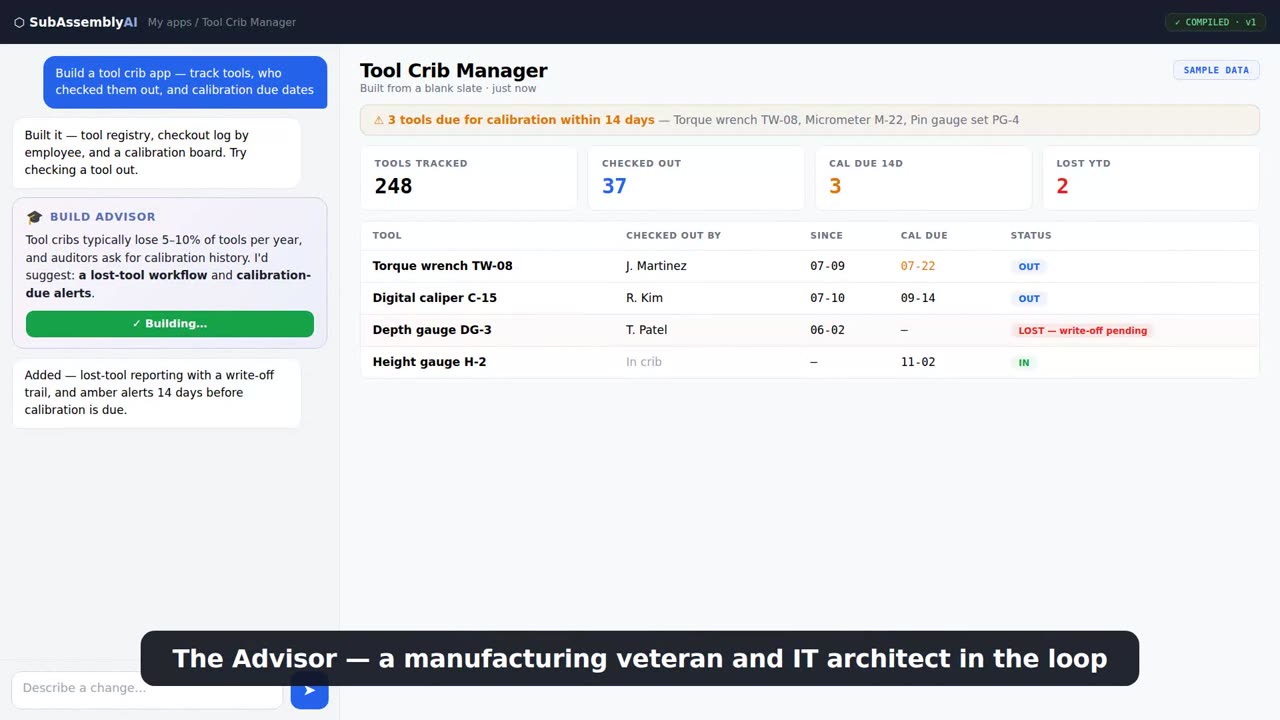Click the 06-02 since date
The width and height of the screenshot is (1280, 720).
(827, 330)
